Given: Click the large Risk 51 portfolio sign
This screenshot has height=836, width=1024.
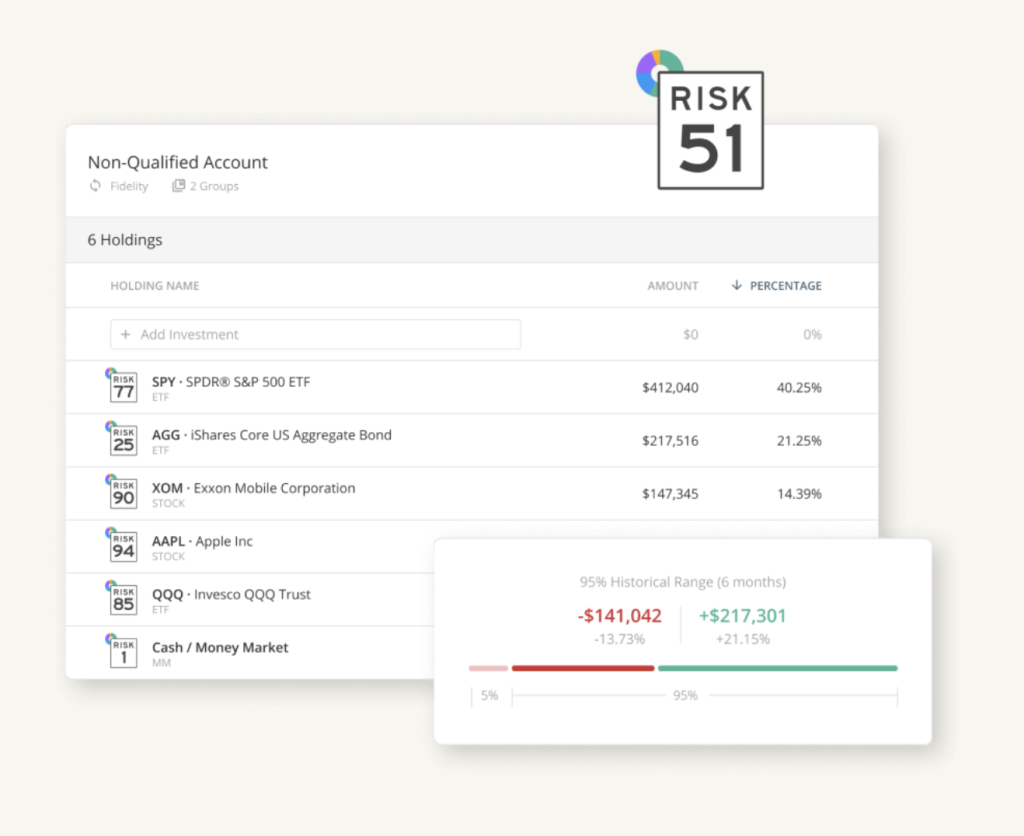Looking at the screenshot, I should 710,130.
